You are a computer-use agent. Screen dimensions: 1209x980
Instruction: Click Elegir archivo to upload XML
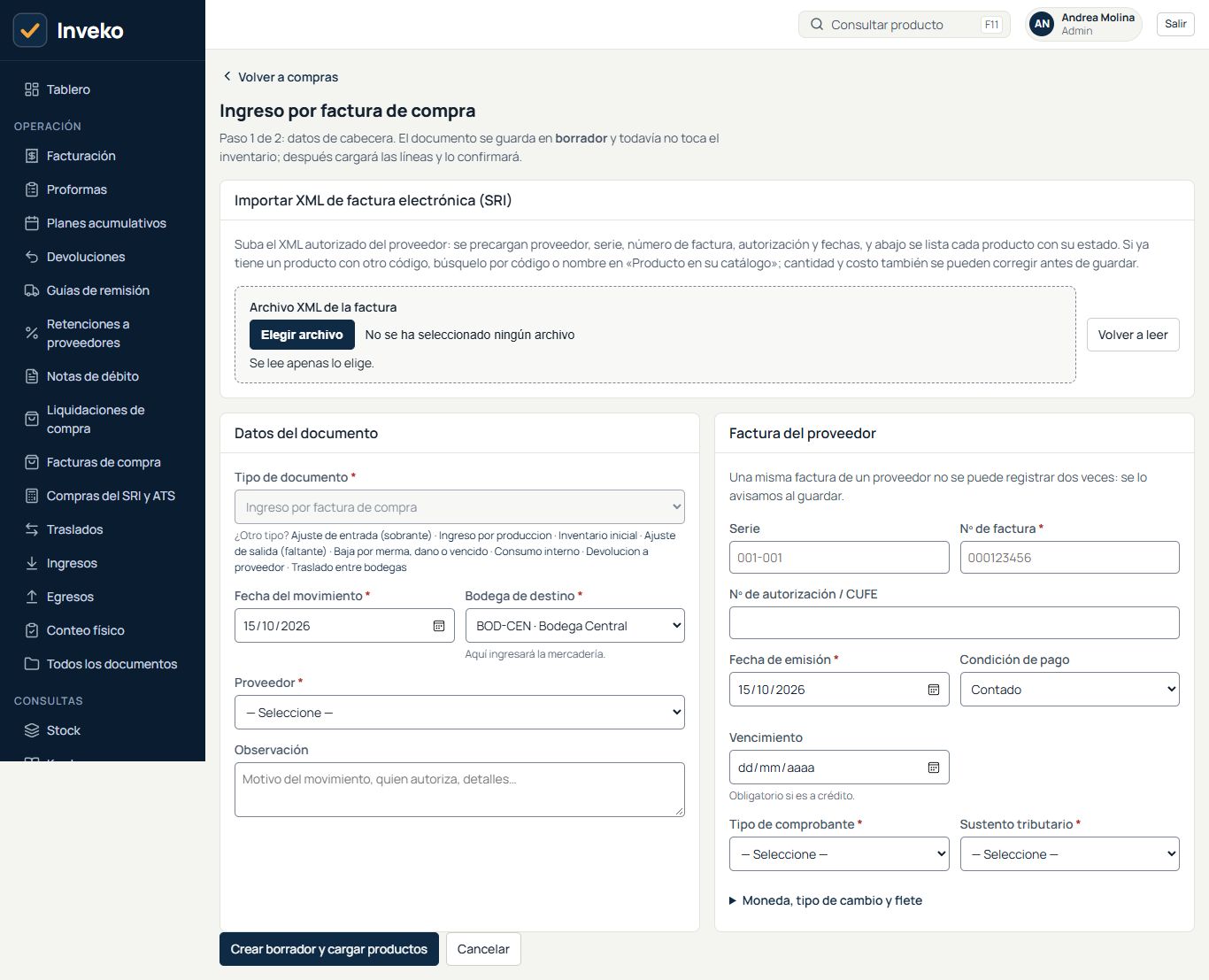pos(302,335)
